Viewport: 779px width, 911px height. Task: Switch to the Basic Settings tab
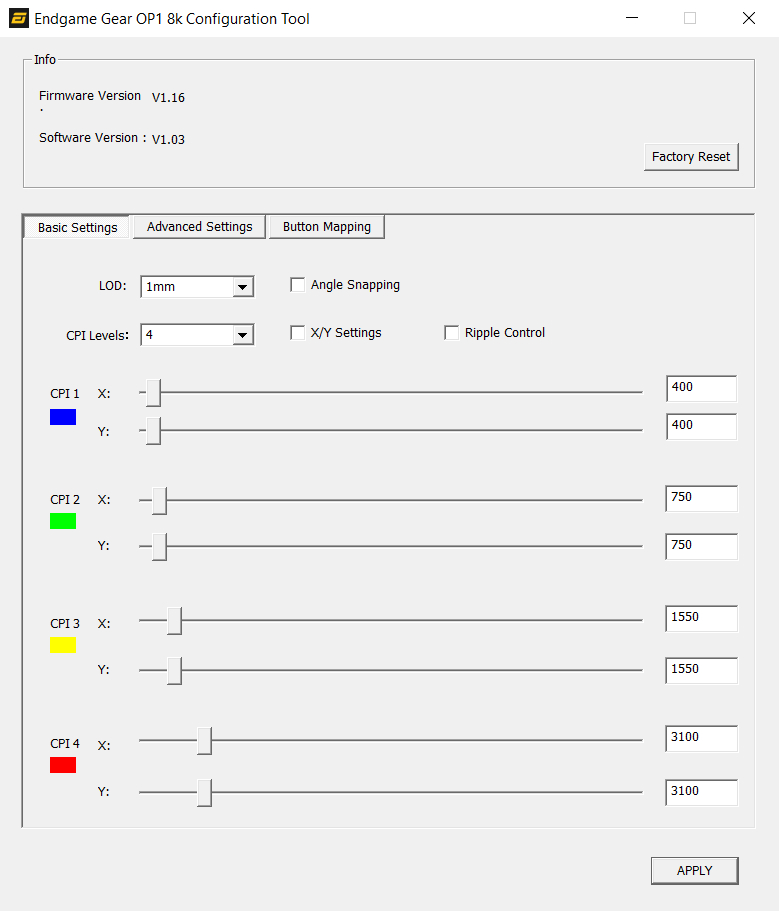pos(77,227)
